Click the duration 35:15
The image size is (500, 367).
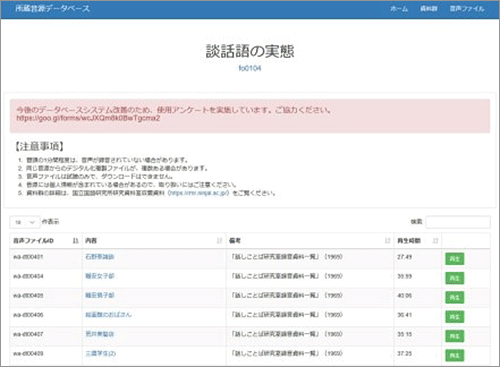coord(404,334)
